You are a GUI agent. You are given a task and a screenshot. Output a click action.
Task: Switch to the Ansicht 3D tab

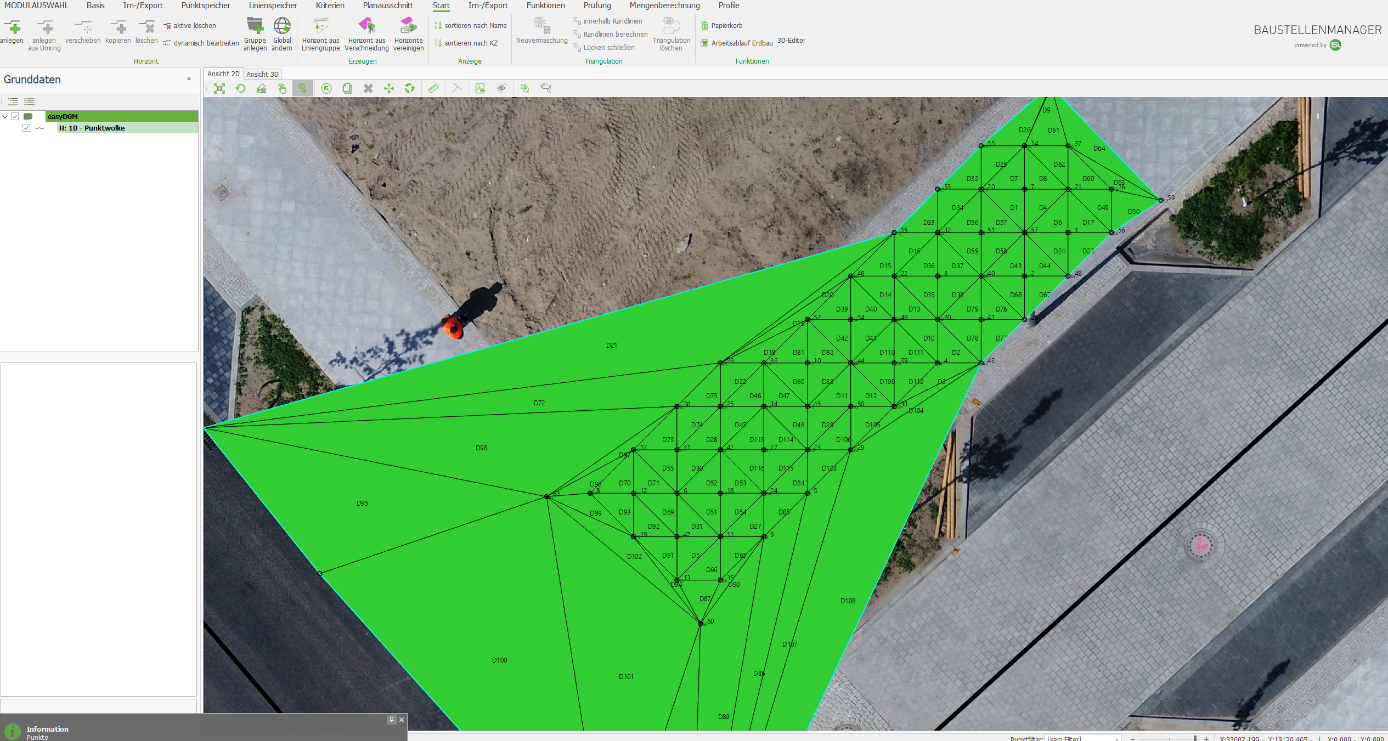pos(263,74)
